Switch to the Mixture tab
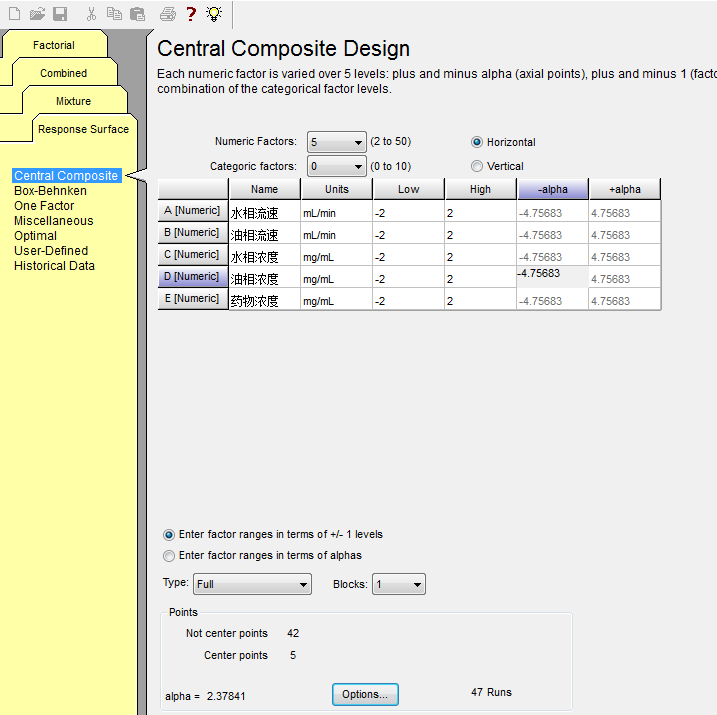Viewport: 717px width, 715px height. coord(73,101)
